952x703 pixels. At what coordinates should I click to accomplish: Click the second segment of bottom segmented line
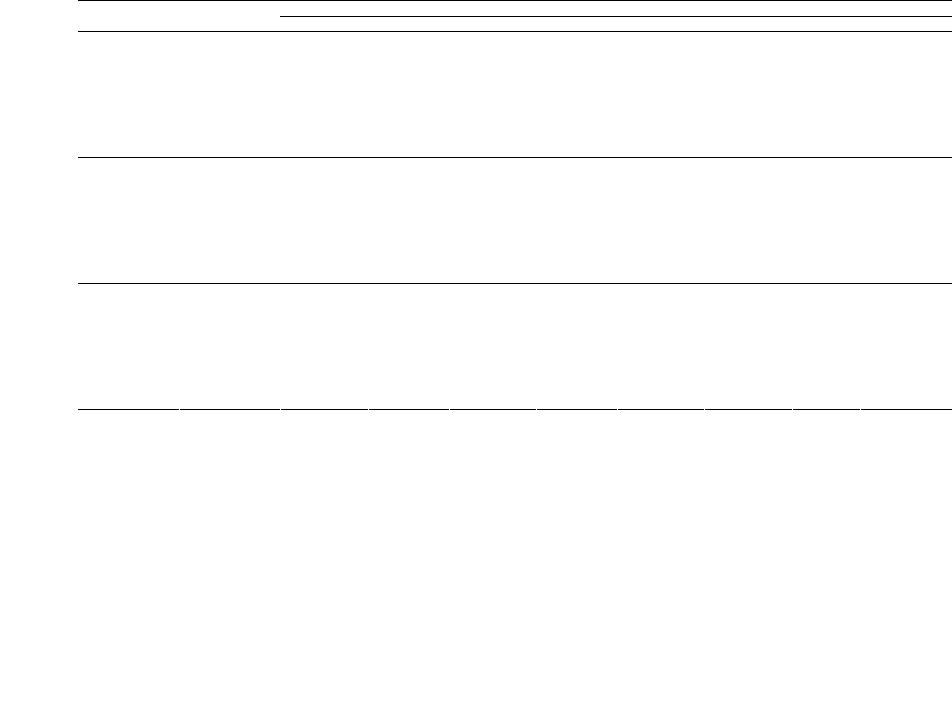tap(230, 410)
